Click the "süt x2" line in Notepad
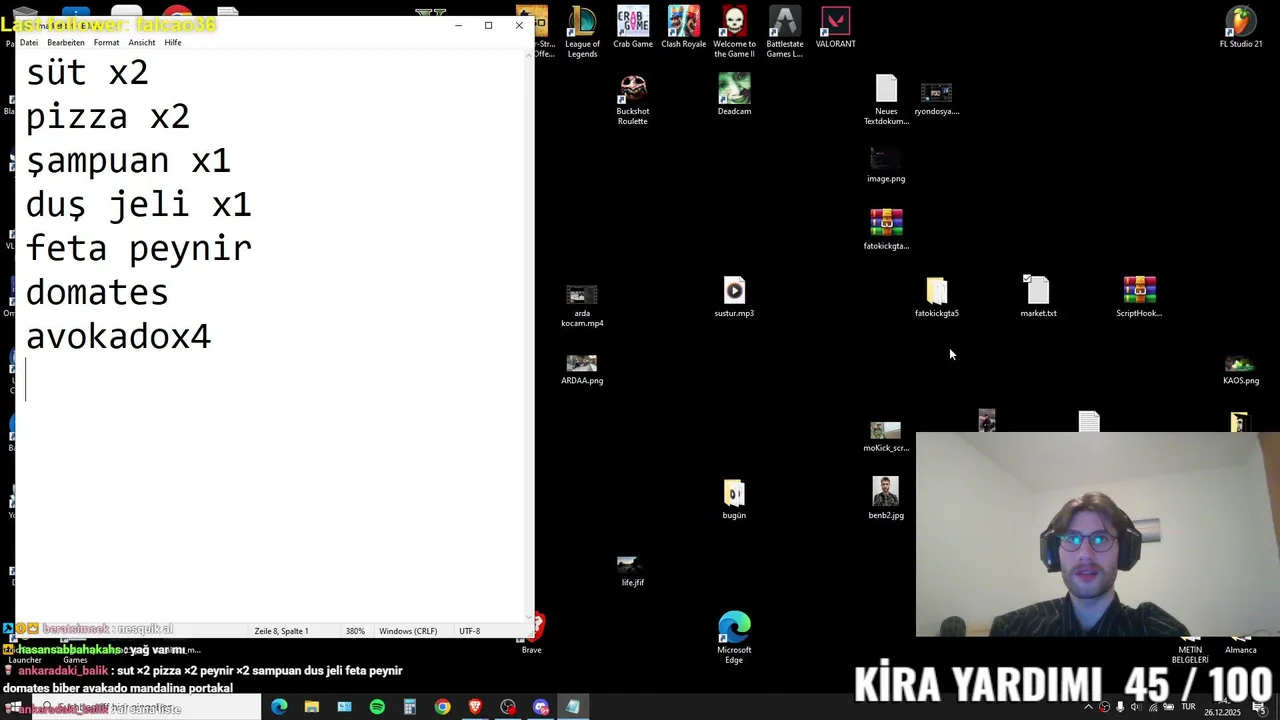Screen dimensions: 1280x720 [87, 72]
